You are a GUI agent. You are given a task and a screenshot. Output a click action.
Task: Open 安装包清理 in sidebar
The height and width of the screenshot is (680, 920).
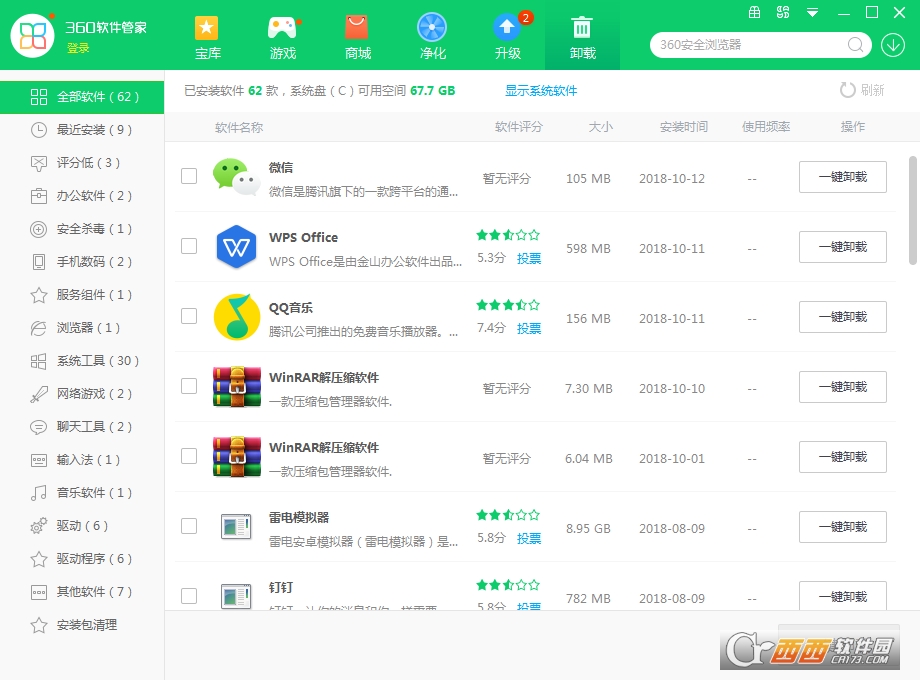[82, 625]
